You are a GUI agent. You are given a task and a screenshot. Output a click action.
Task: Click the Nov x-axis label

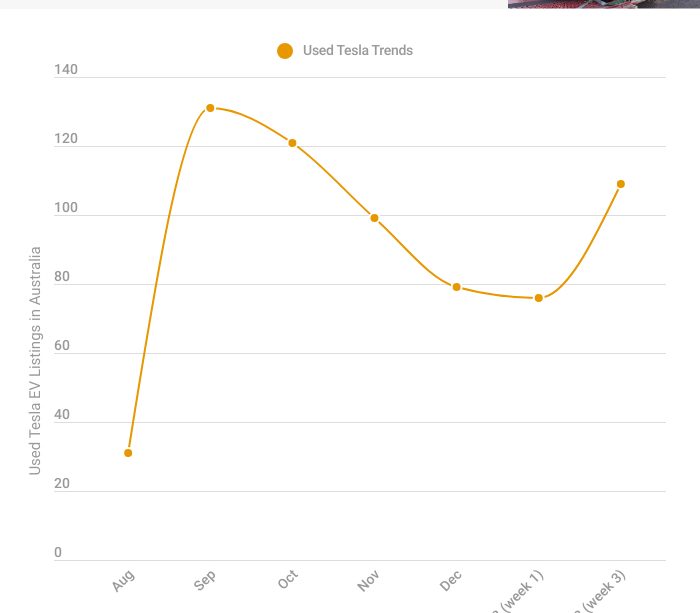(369, 580)
